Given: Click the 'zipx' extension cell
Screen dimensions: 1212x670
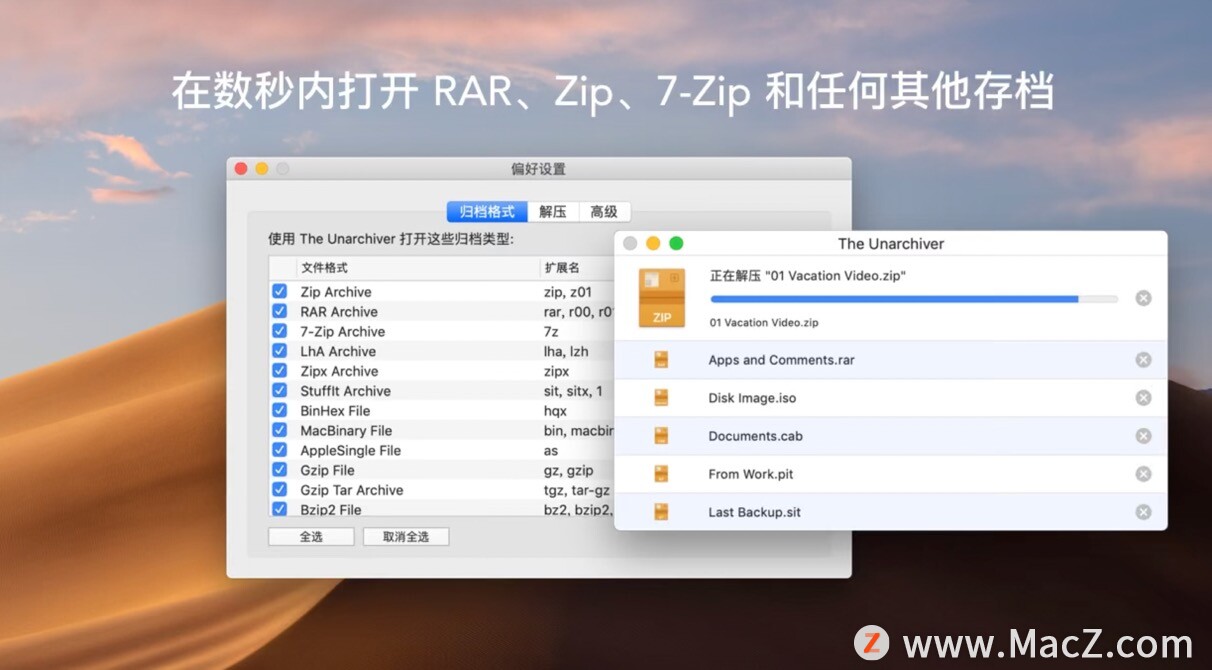Looking at the screenshot, I should 557,371.
